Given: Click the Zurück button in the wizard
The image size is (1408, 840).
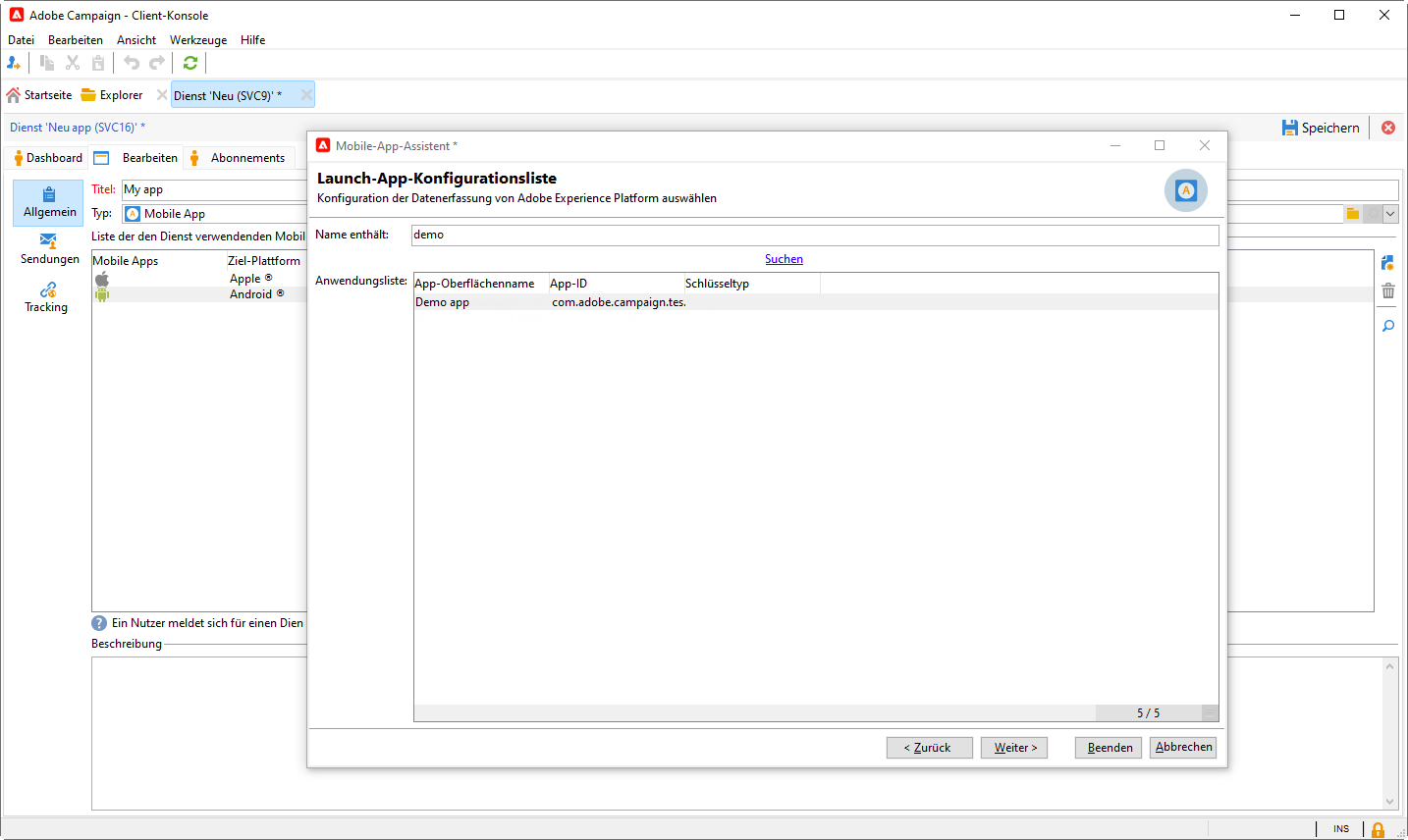Looking at the screenshot, I should coord(930,748).
